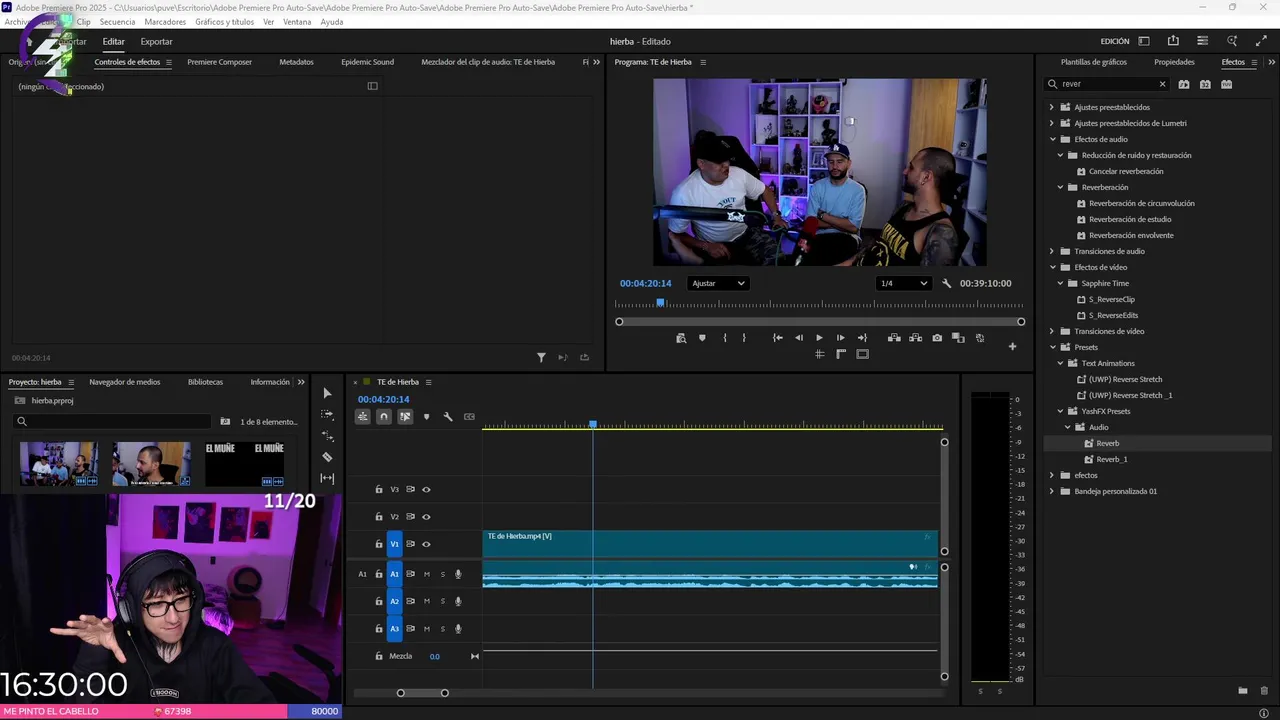Create a new custom bin in Effects
The width and height of the screenshot is (1280, 720).
tap(1243, 691)
